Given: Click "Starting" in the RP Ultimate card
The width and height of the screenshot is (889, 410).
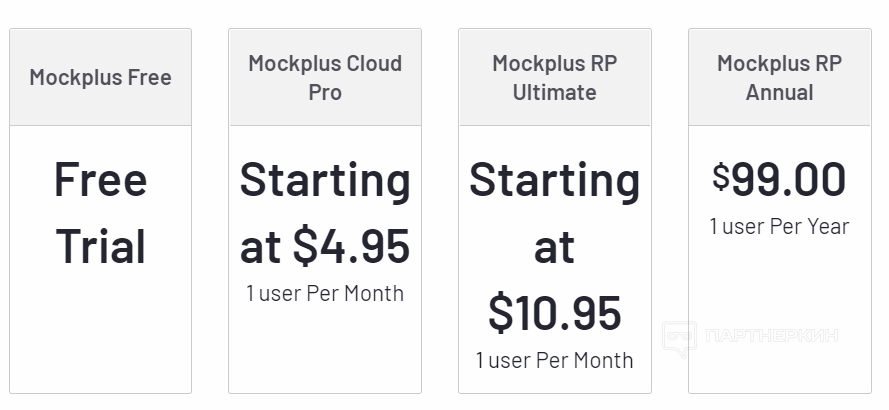Looking at the screenshot, I should point(555,180).
